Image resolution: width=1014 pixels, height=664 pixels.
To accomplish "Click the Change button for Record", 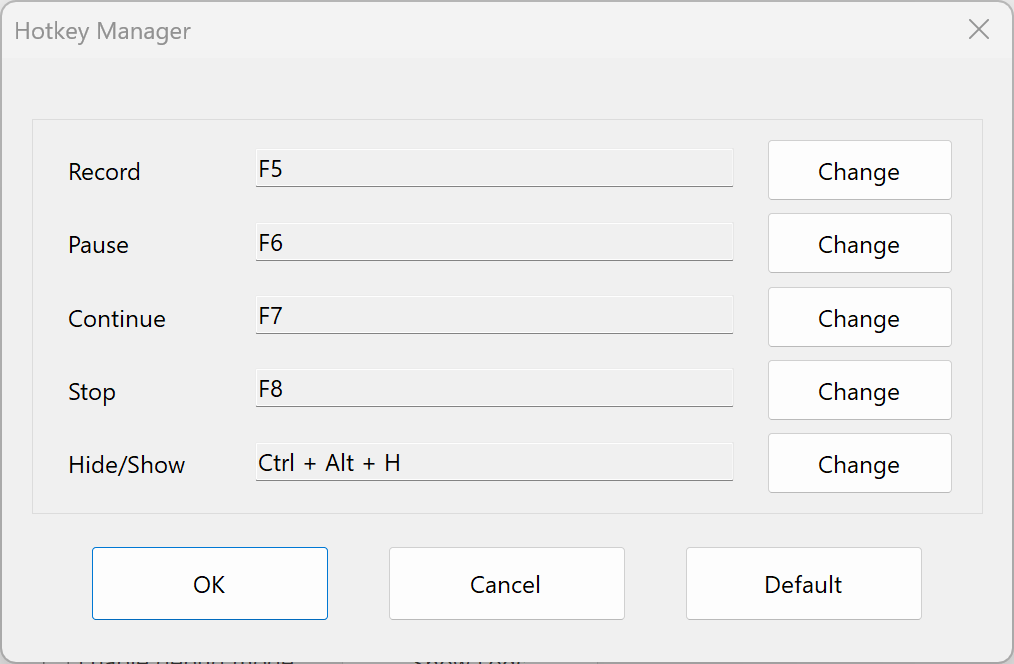I will coord(858,170).
